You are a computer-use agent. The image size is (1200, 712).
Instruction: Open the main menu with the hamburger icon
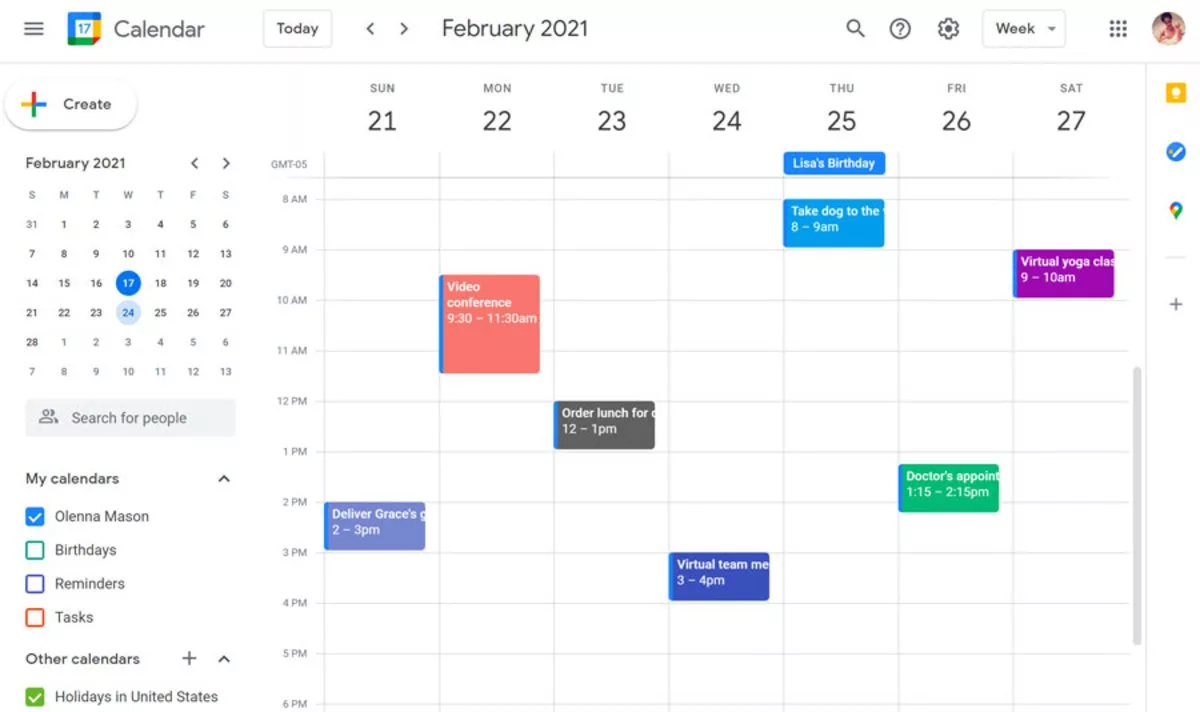pyautogui.click(x=33, y=29)
